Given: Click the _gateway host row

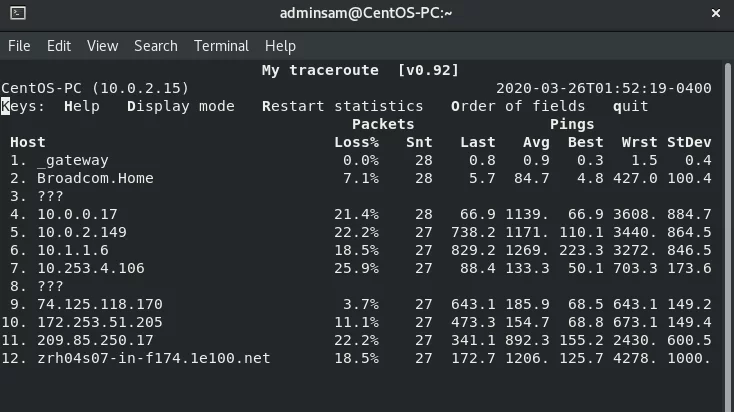Looking at the screenshot, I should click(360, 161).
